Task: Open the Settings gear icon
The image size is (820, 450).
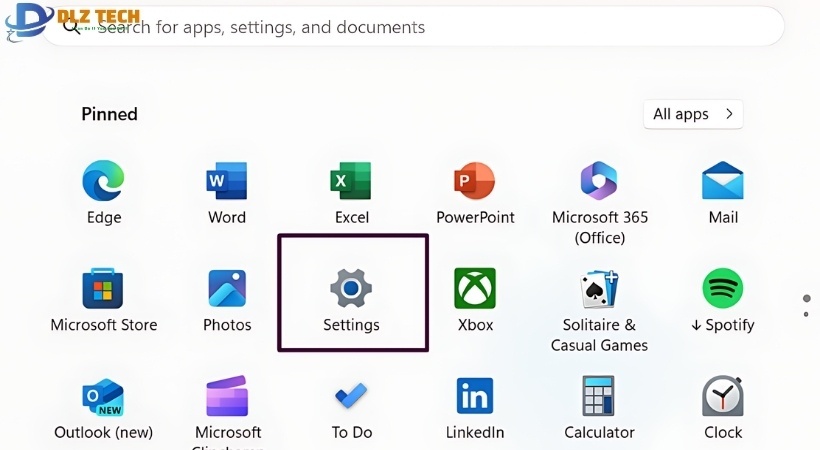Action: (x=351, y=288)
